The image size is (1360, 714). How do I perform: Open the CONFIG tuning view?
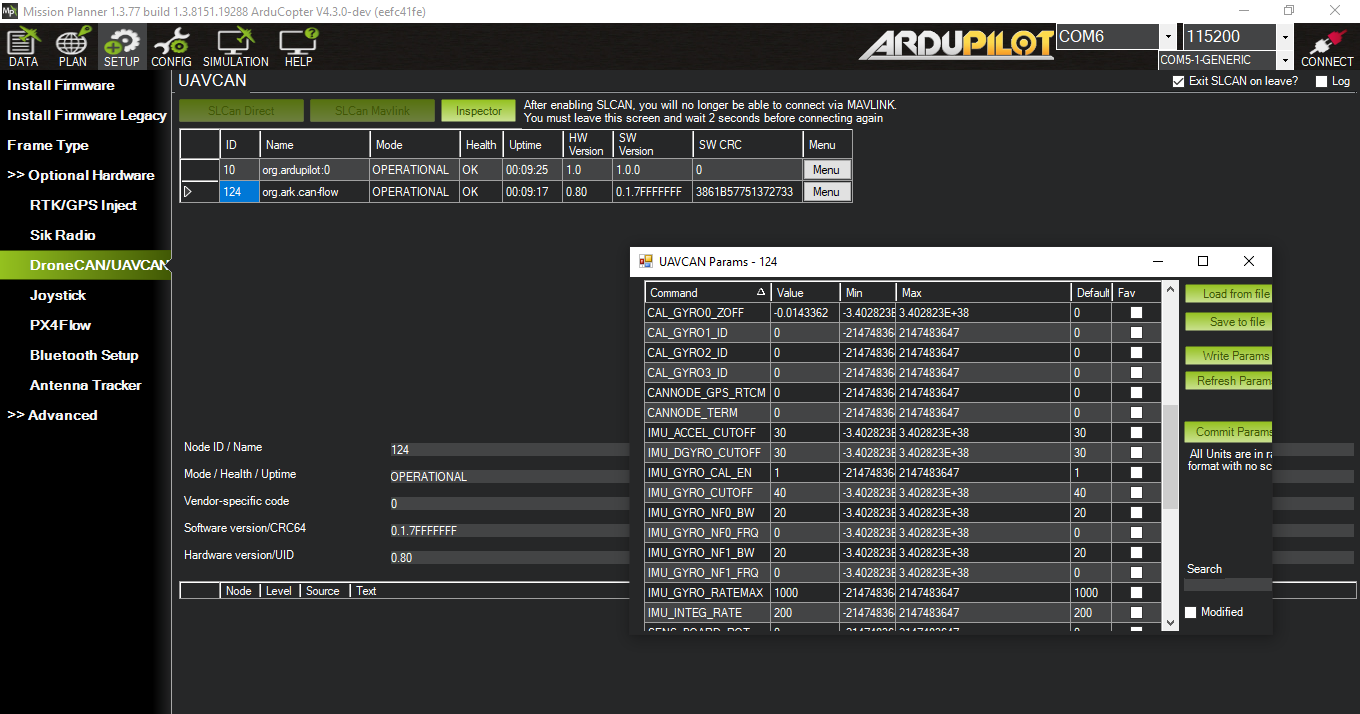pos(172,48)
